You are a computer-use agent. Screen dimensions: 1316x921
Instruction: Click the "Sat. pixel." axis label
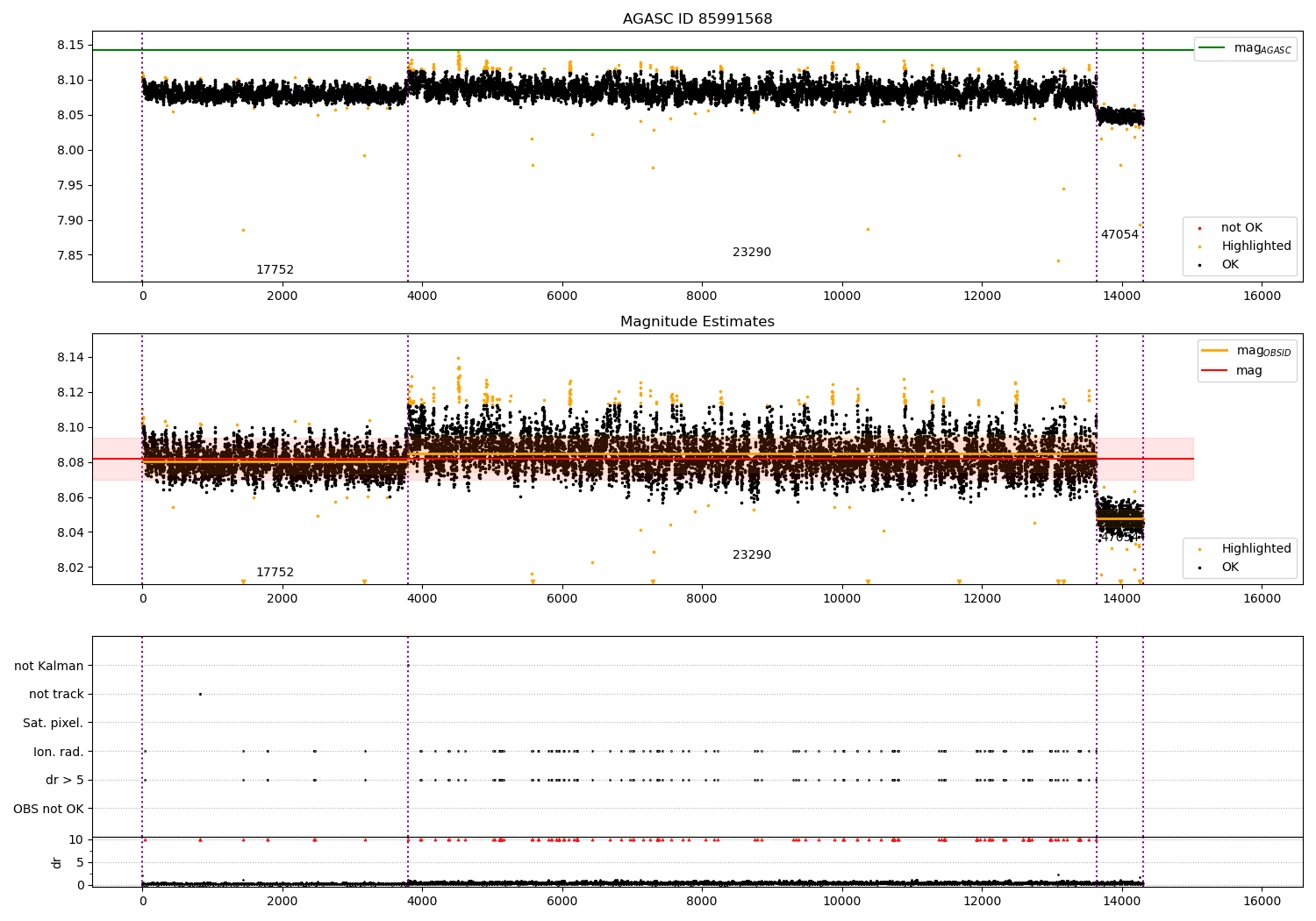pyautogui.click(x=54, y=723)
